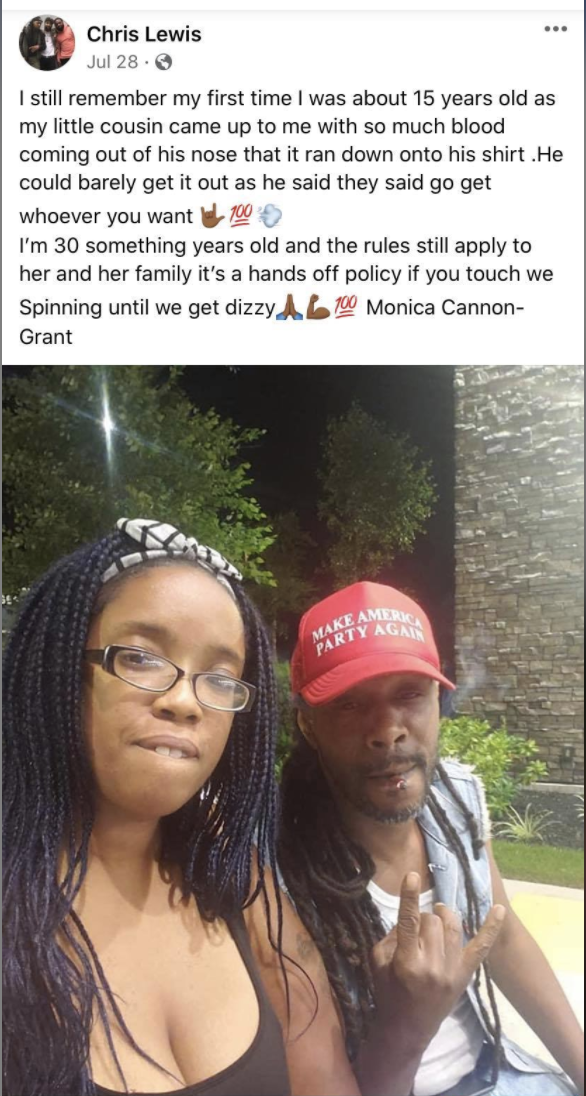586x1096 pixels.
Task: Open the attached selfie photo
Action: click(x=293, y=730)
